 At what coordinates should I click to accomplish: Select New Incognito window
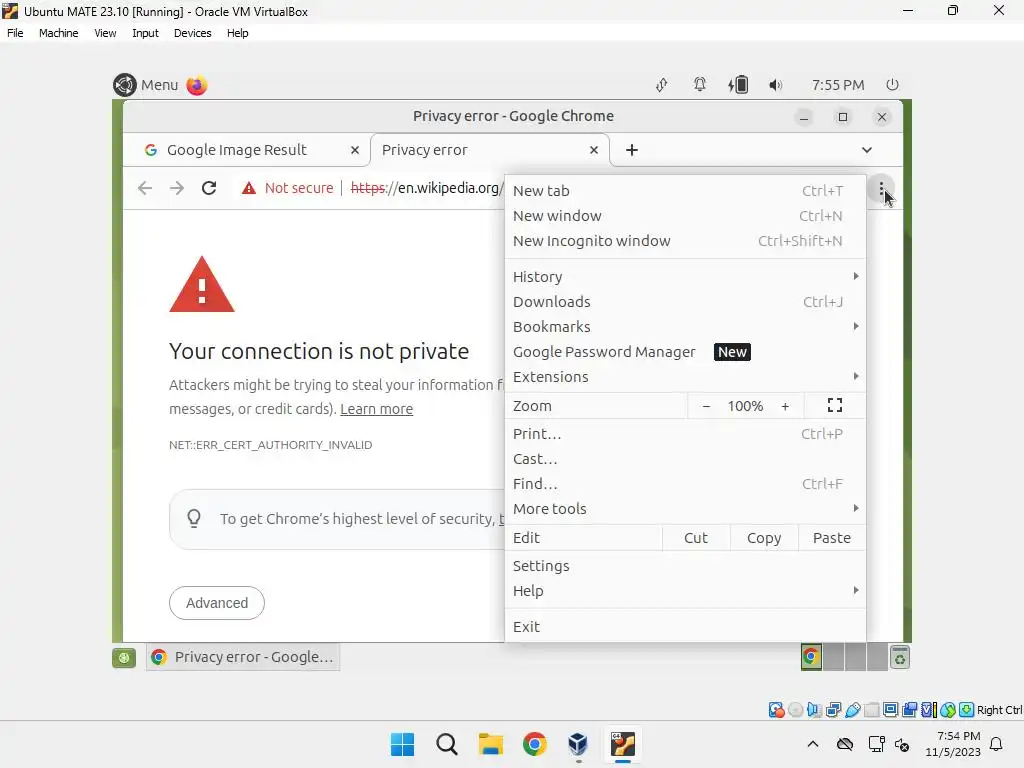[x=685, y=241]
